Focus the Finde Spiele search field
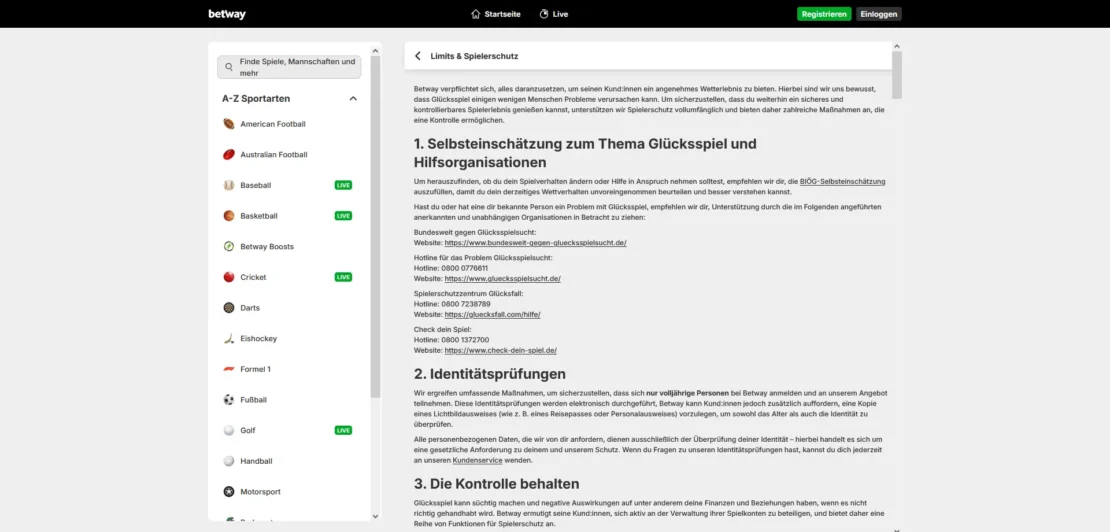Image resolution: width=1110 pixels, height=532 pixels. pos(289,67)
